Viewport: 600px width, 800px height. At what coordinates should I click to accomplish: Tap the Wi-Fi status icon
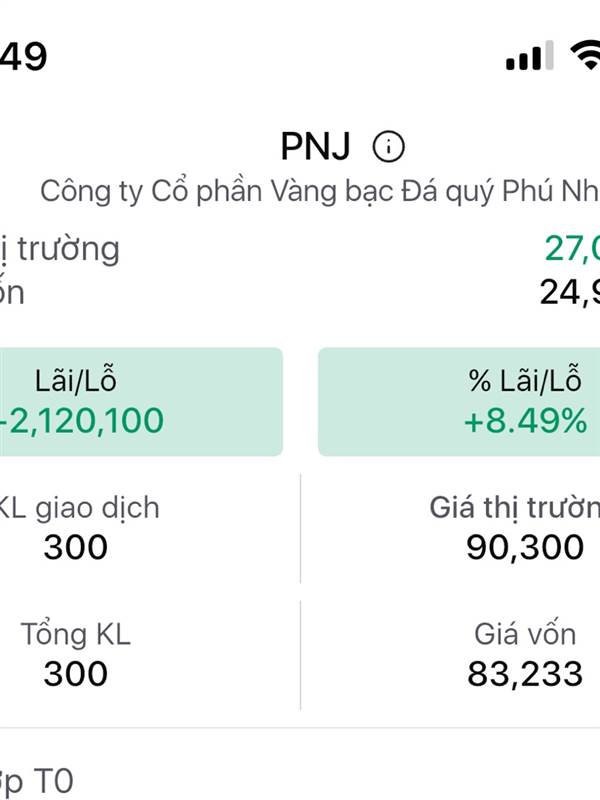click(x=585, y=55)
